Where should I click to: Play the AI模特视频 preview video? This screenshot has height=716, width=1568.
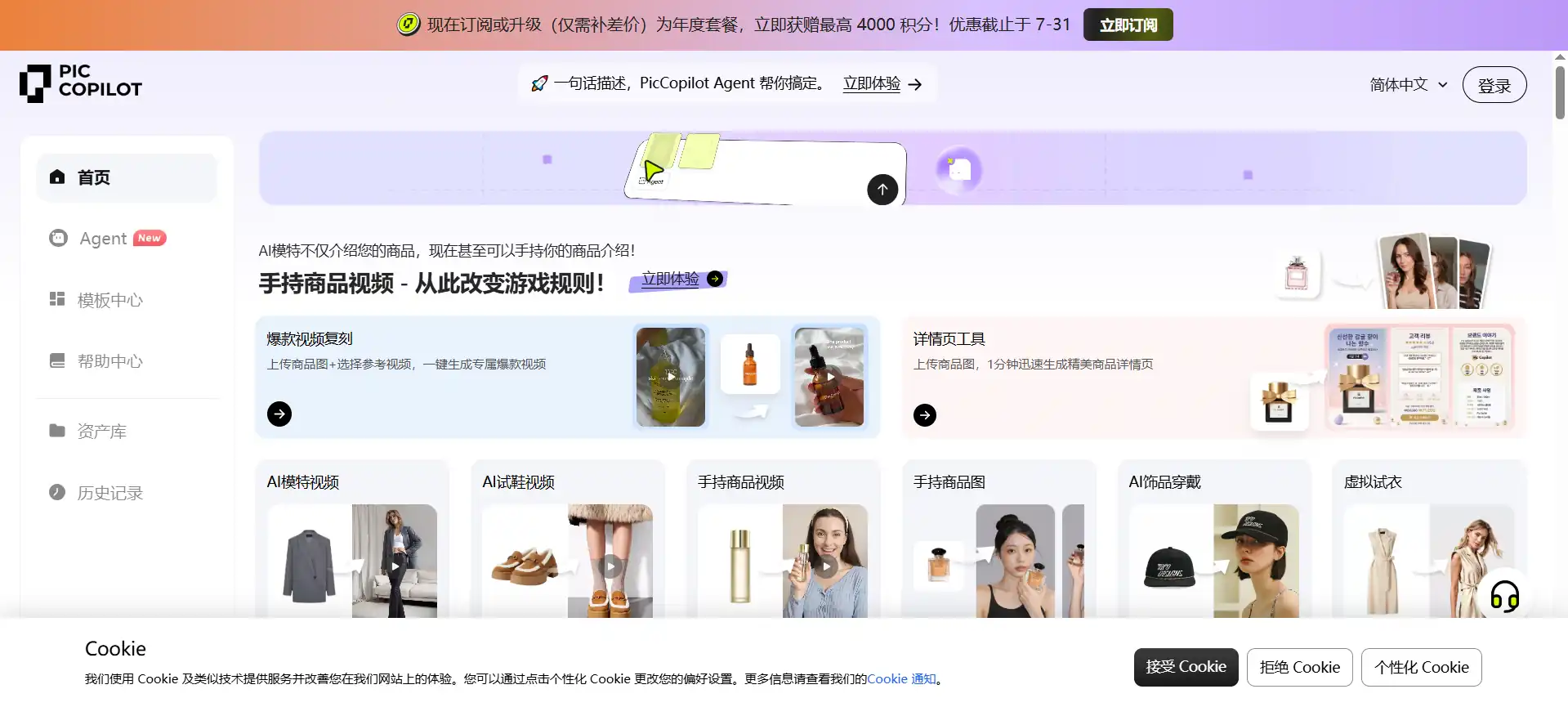point(395,566)
